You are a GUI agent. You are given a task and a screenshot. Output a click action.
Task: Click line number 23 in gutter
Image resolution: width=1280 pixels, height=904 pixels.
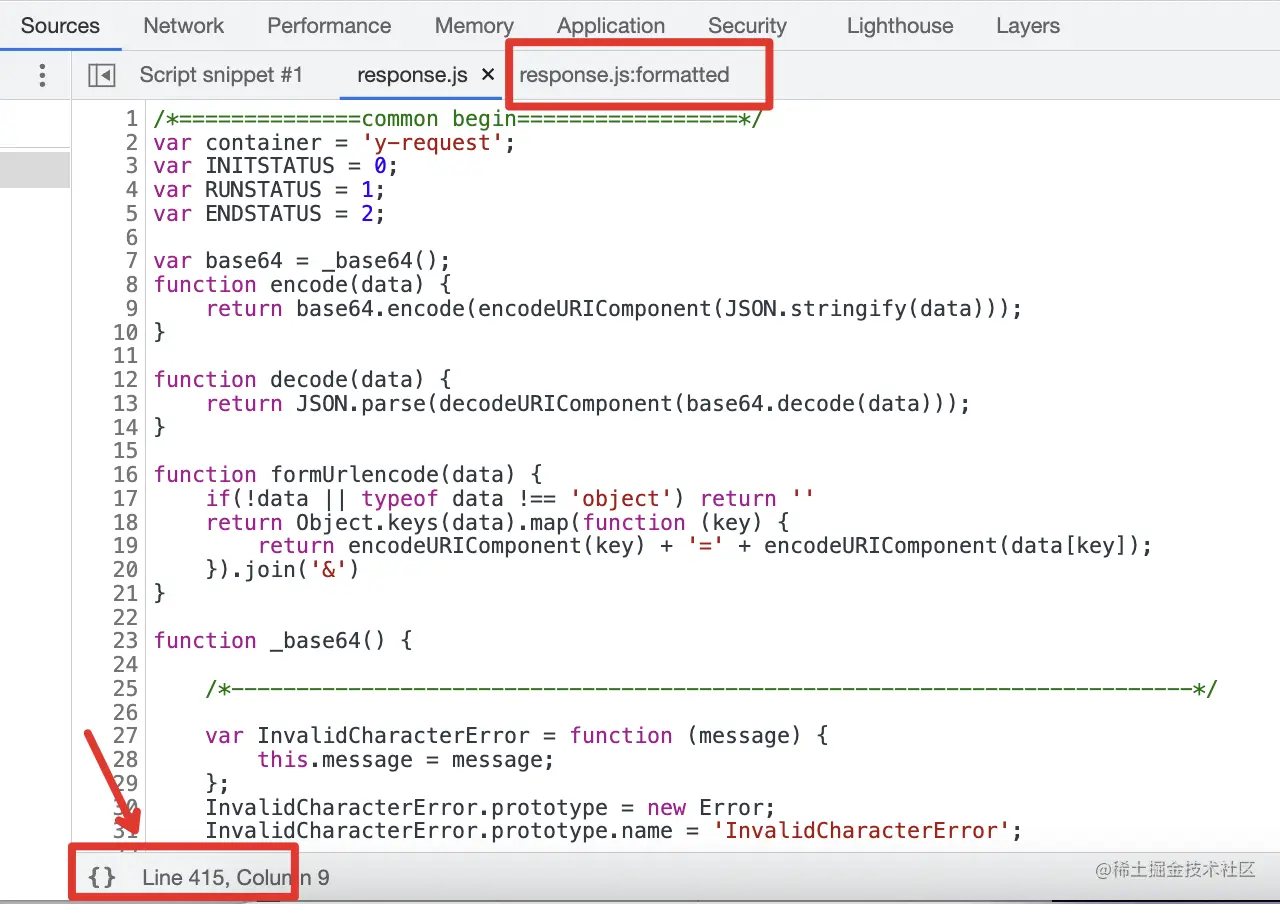[x=125, y=641]
